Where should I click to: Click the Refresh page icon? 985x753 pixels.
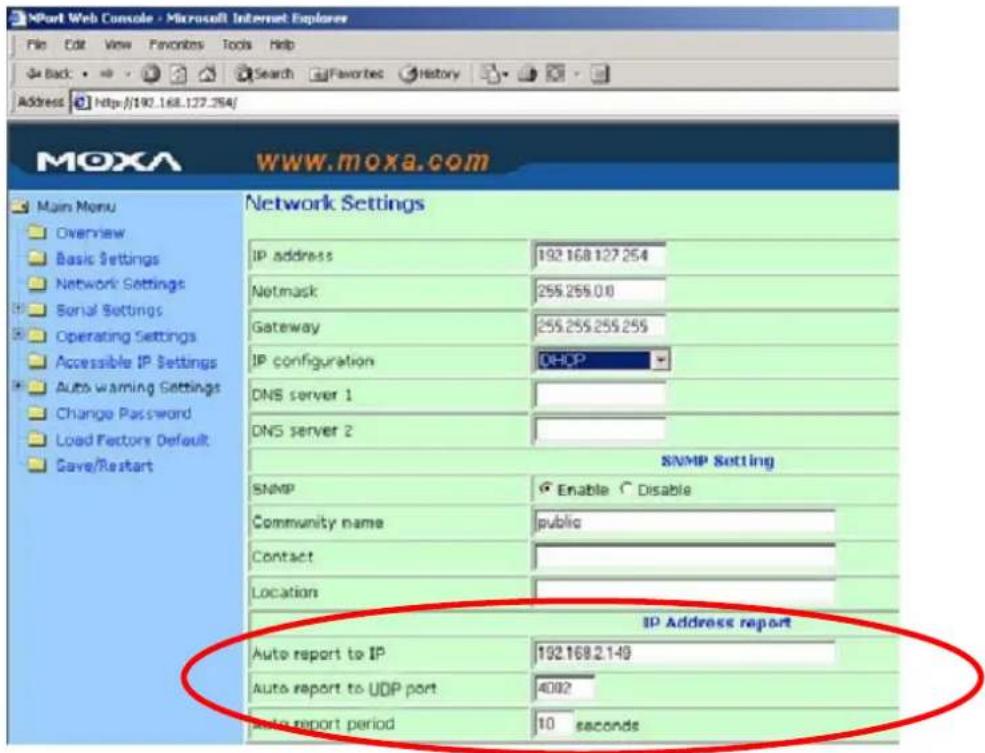pyautogui.click(x=179, y=74)
